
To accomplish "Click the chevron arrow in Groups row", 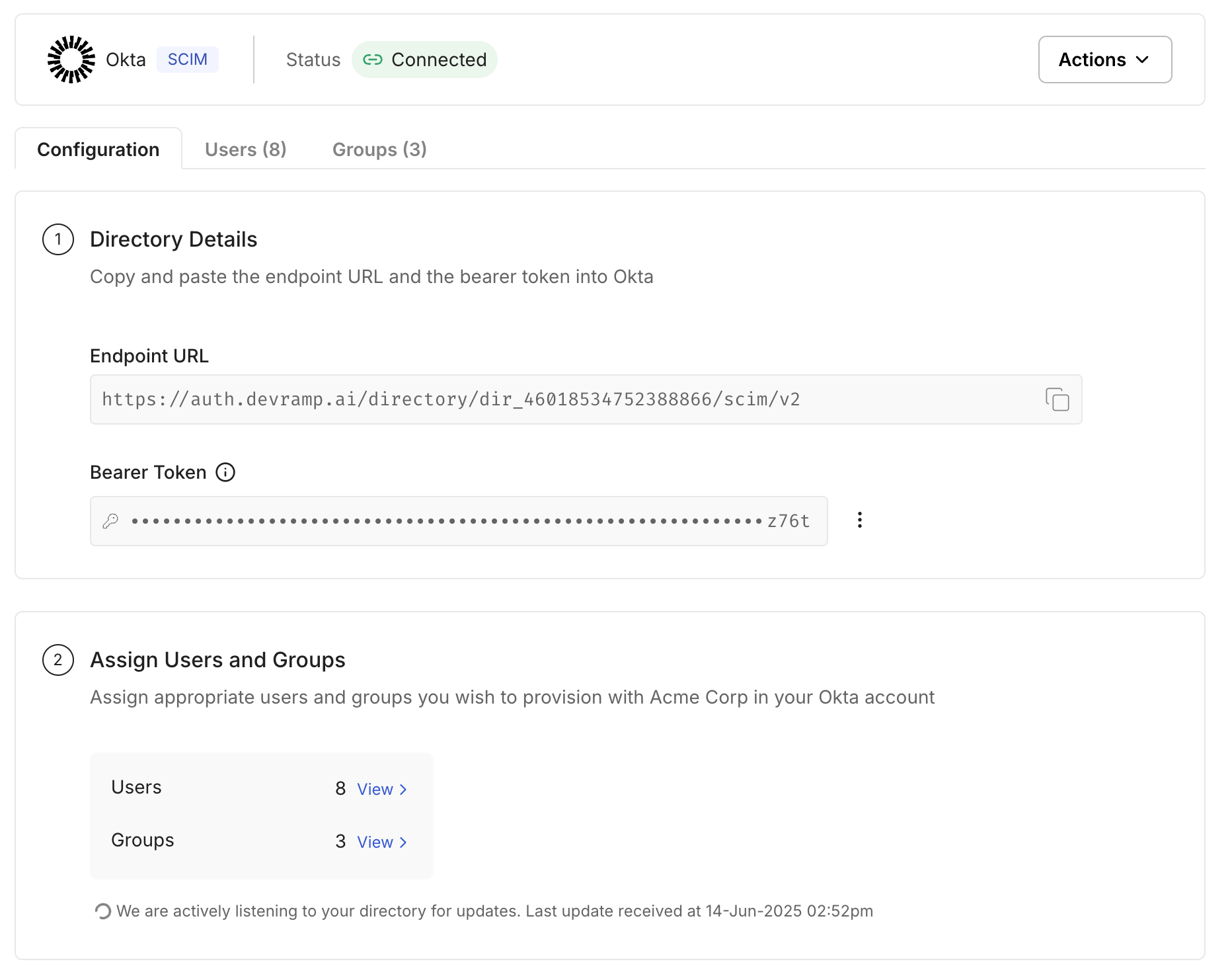I will point(403,842).
